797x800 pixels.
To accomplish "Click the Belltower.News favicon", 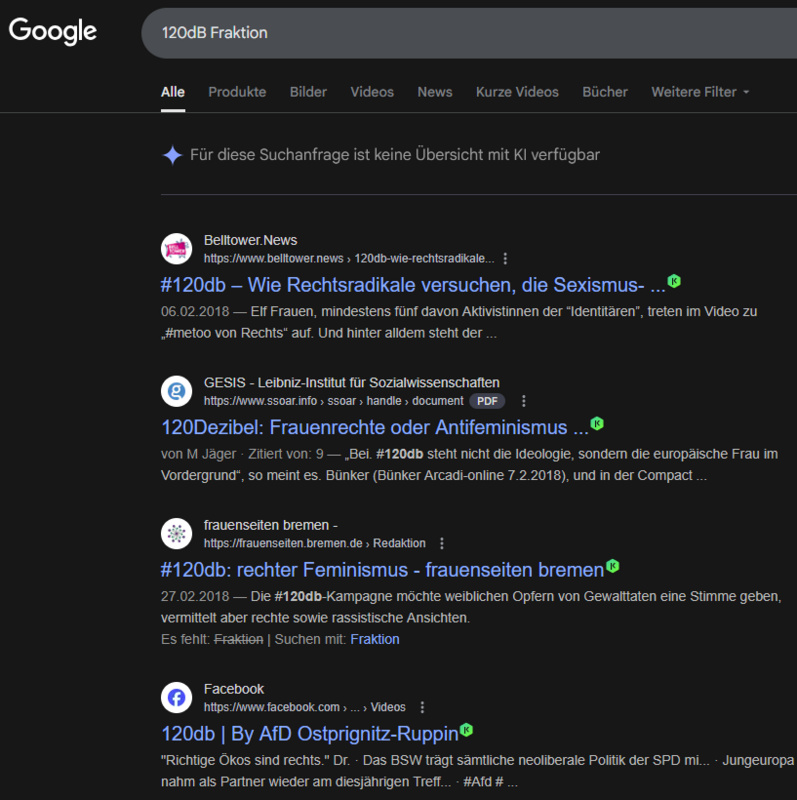I will [x=177, y=249].
